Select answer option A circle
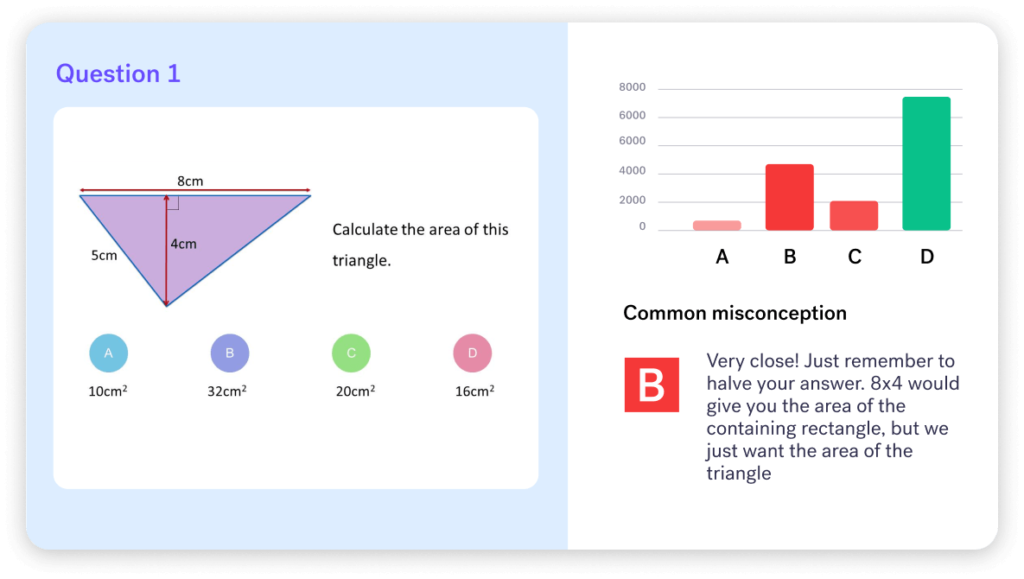Image resolution: width=1024 pixels, height=579 pixels. coord(108,353)
